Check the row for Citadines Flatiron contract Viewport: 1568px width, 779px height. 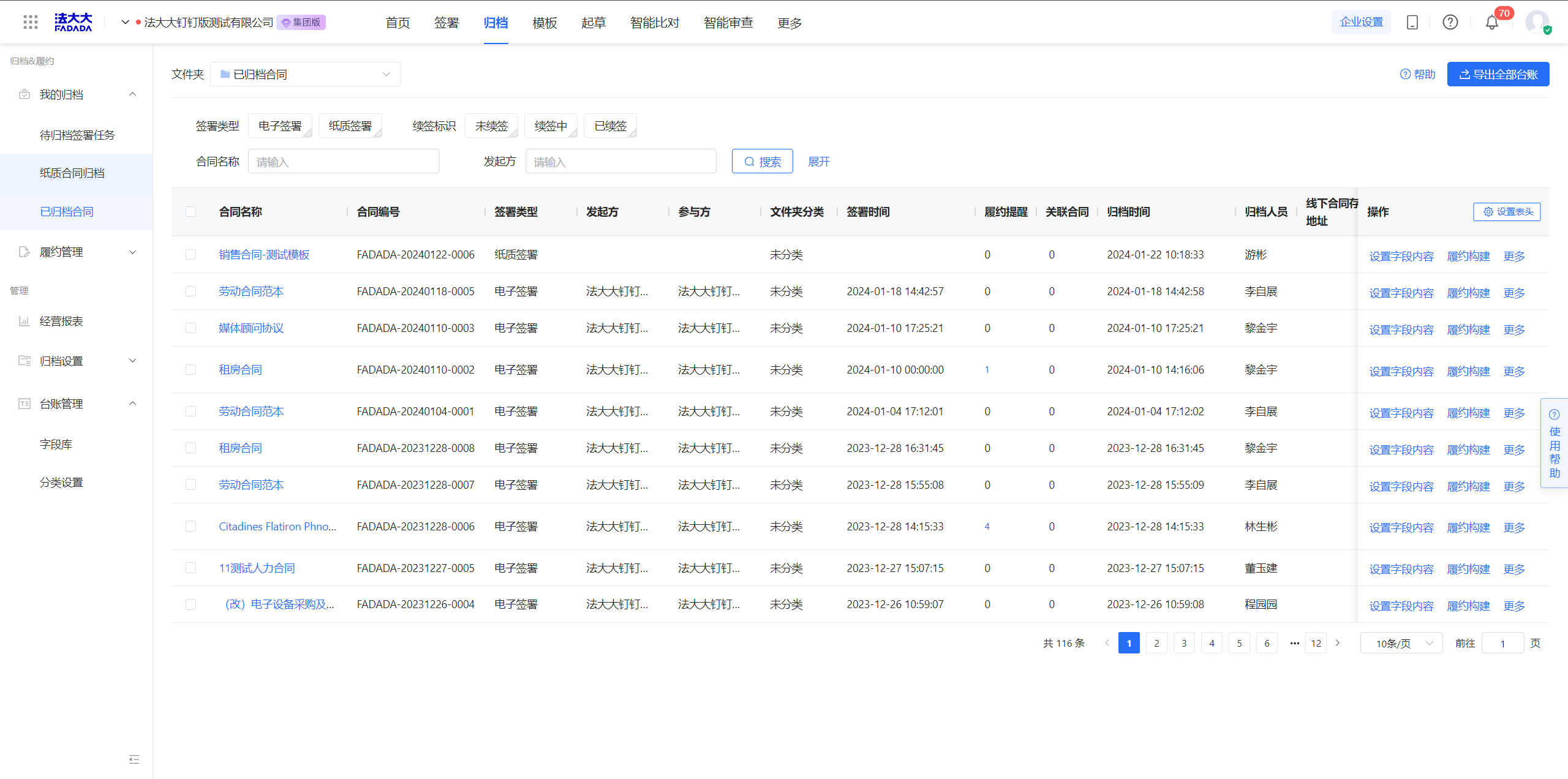(191, 527)
